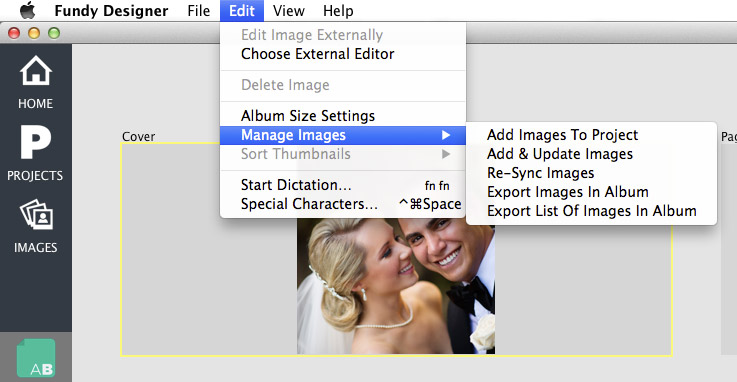The image size is (737, 382).
Task: Select the green AB design icon
Action: click(x=36, y=358)
